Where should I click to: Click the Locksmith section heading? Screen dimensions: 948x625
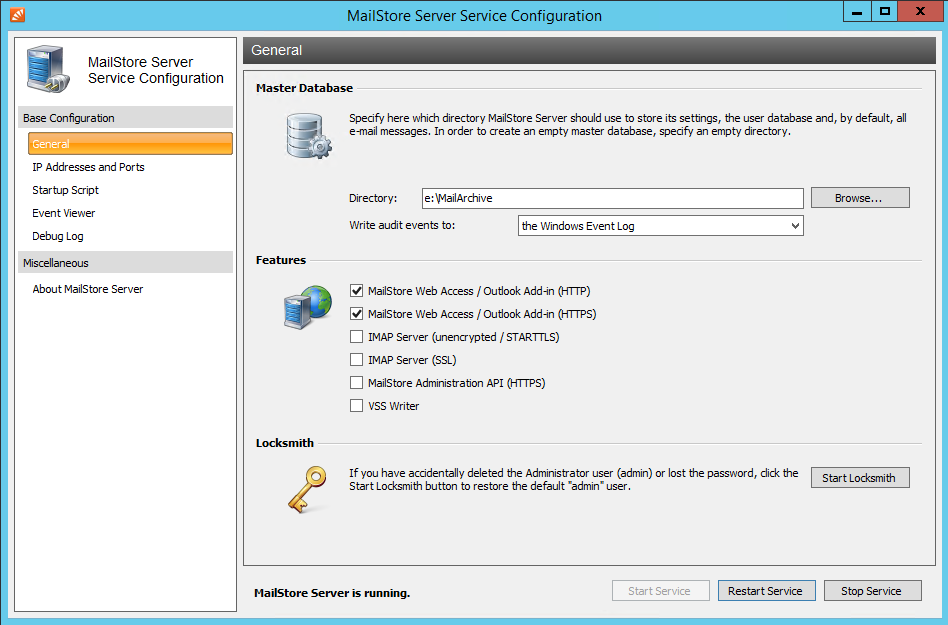pyautogui.click(x=284, y=442)
